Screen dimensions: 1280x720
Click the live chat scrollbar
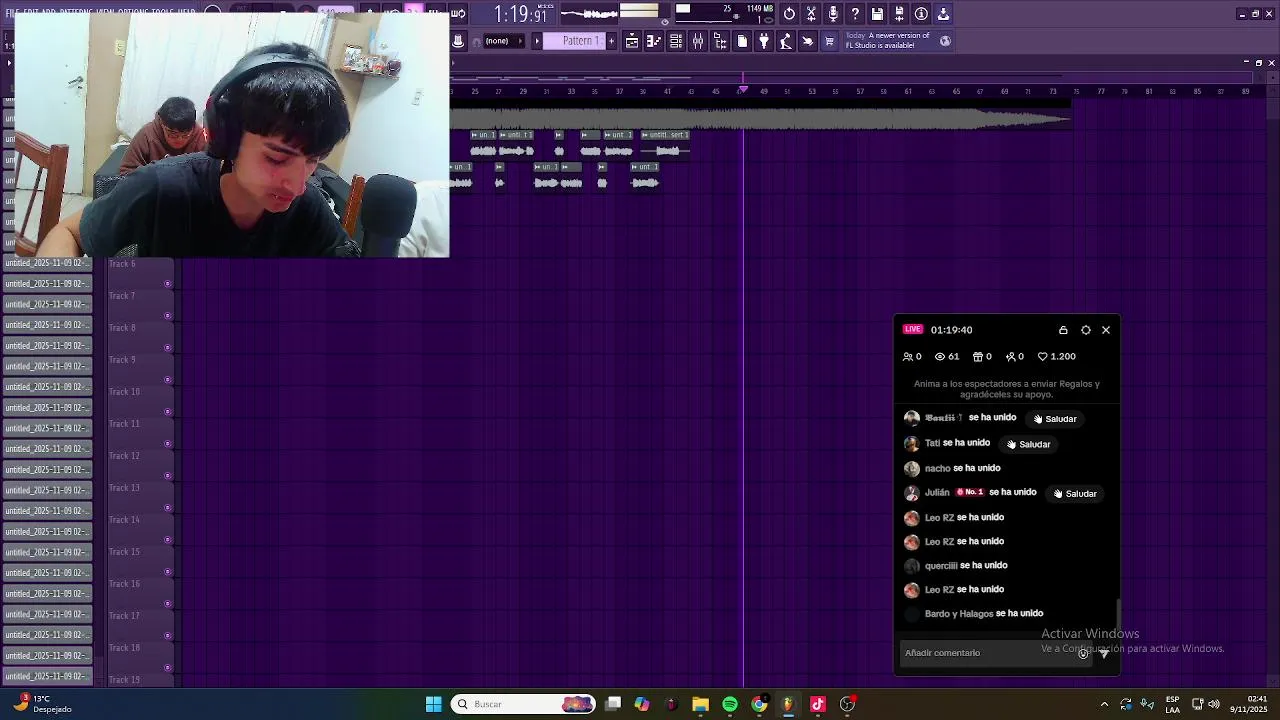(x=1118, y=612)
